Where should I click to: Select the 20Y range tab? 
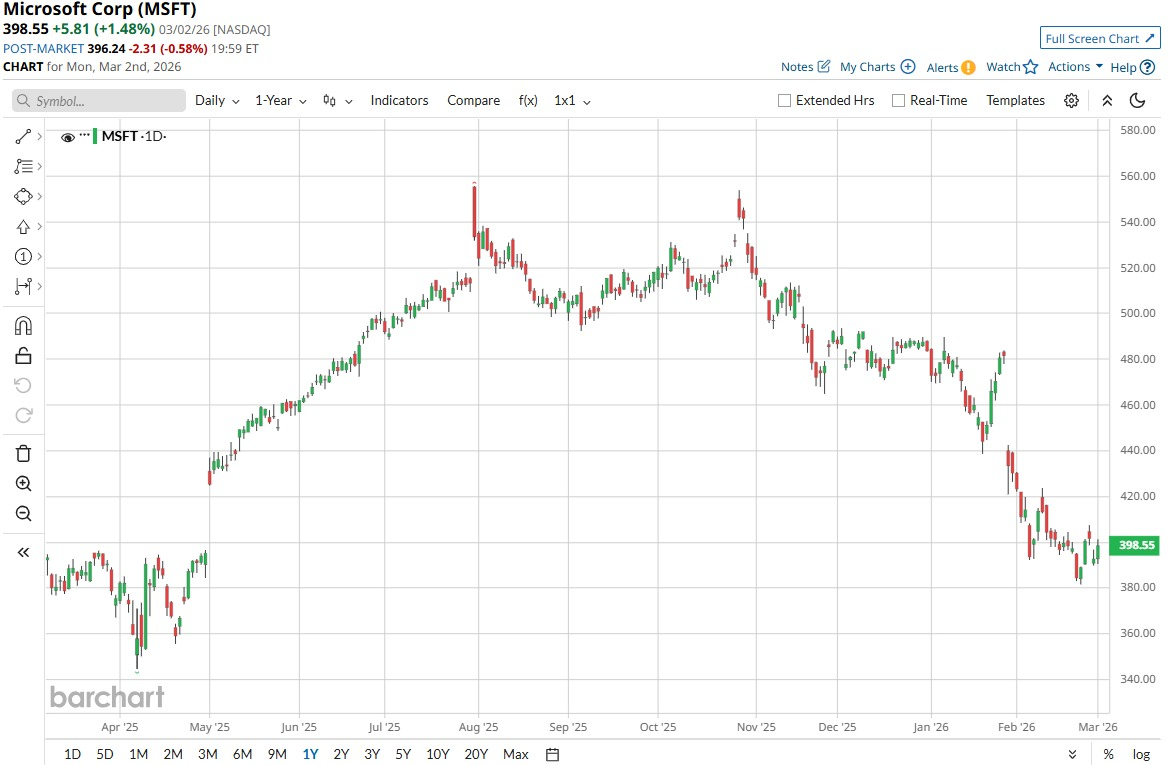click(476, 755)
